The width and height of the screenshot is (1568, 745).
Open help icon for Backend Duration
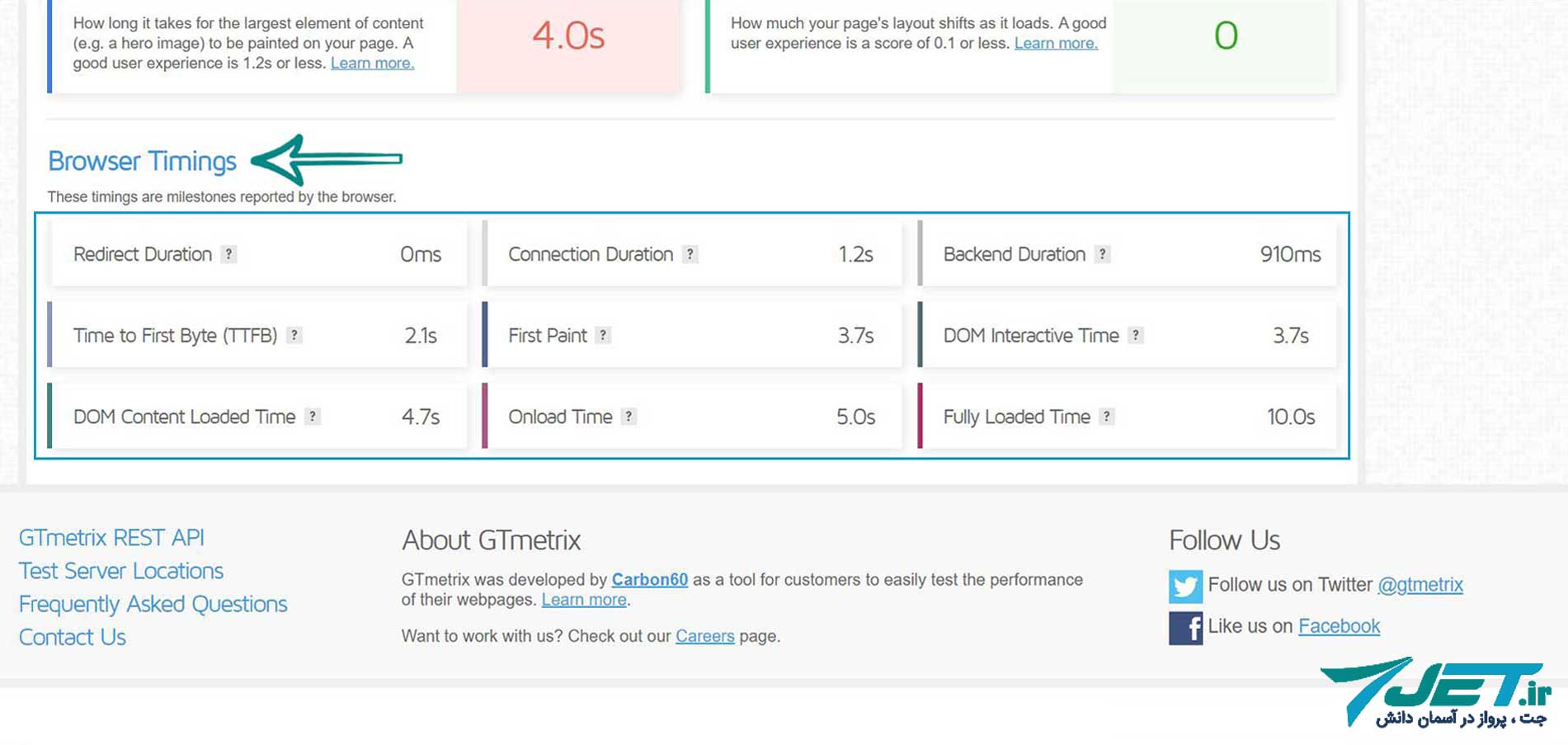(x=1102, y=254)
